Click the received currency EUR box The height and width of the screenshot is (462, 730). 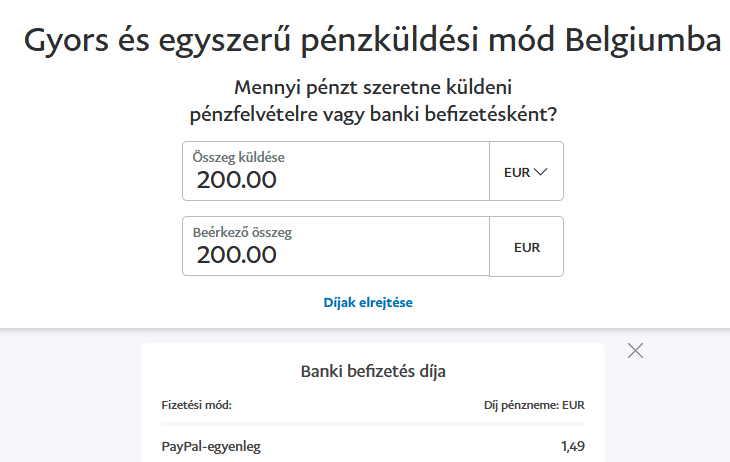527,247
